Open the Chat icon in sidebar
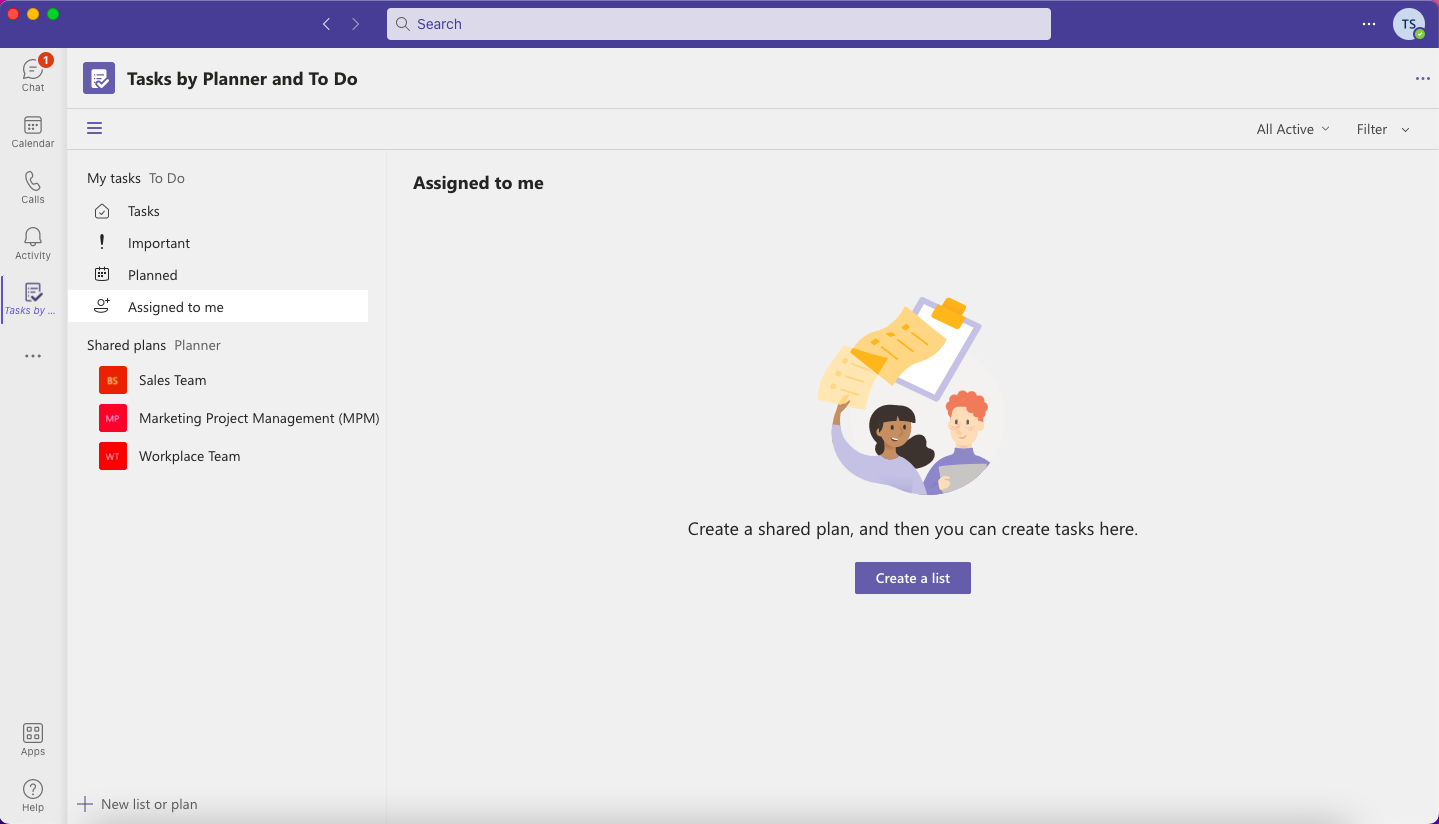This screenshot has height=824, width=1439. tap(33, 75)
